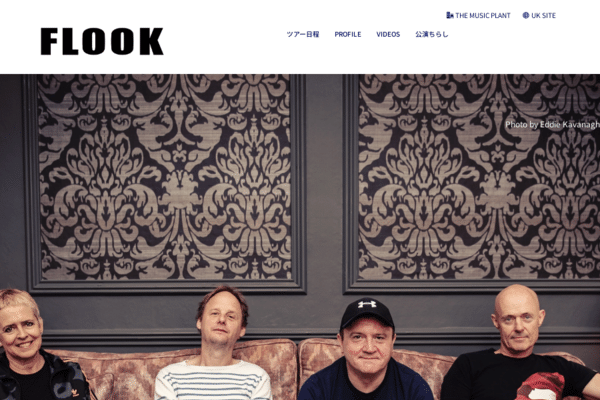Image resolution: width=600 pixels, height=400 pixels.
Task: Click the man in the striped shirt
Action: [x=216, y=344]
